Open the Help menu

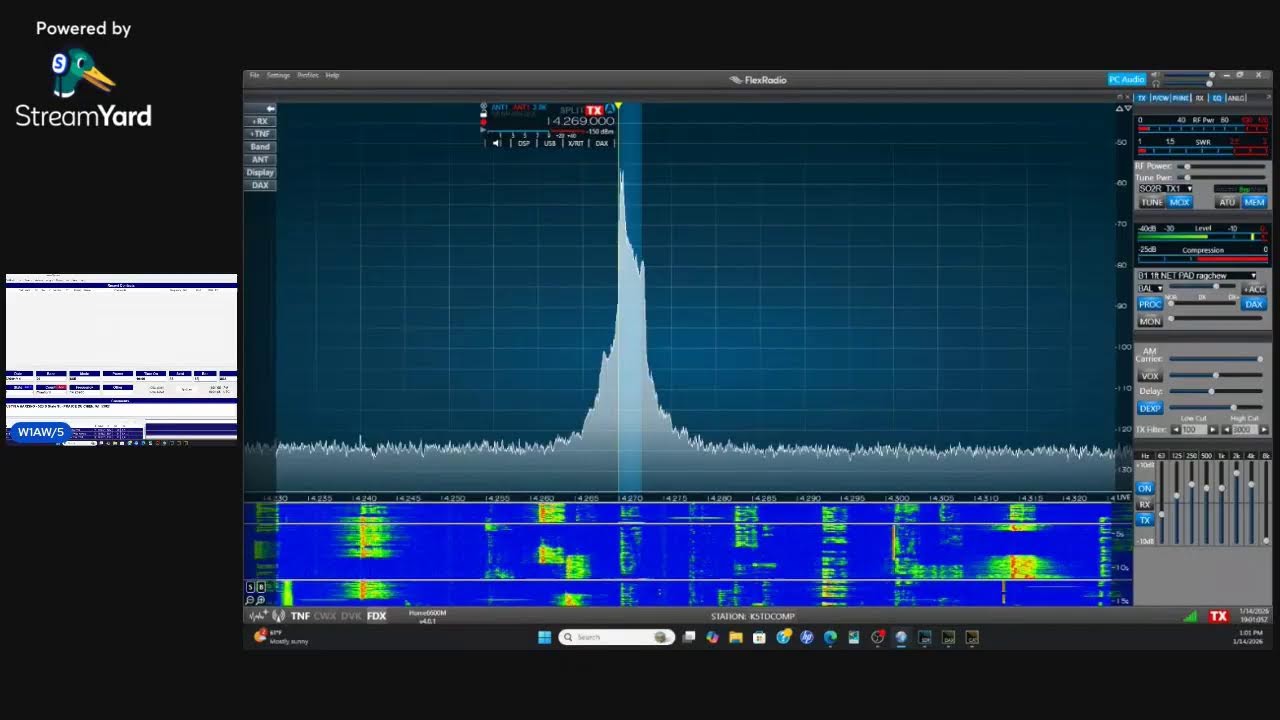332,75
